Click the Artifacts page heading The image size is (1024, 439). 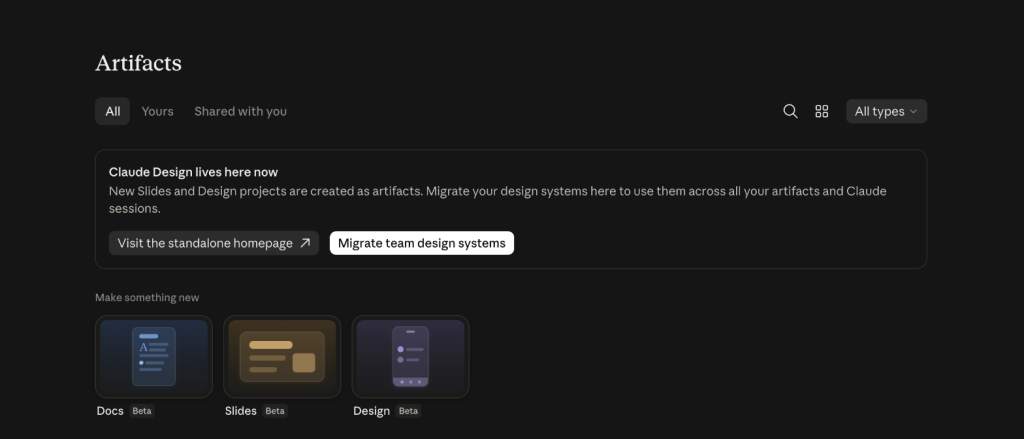click(138, 63)
